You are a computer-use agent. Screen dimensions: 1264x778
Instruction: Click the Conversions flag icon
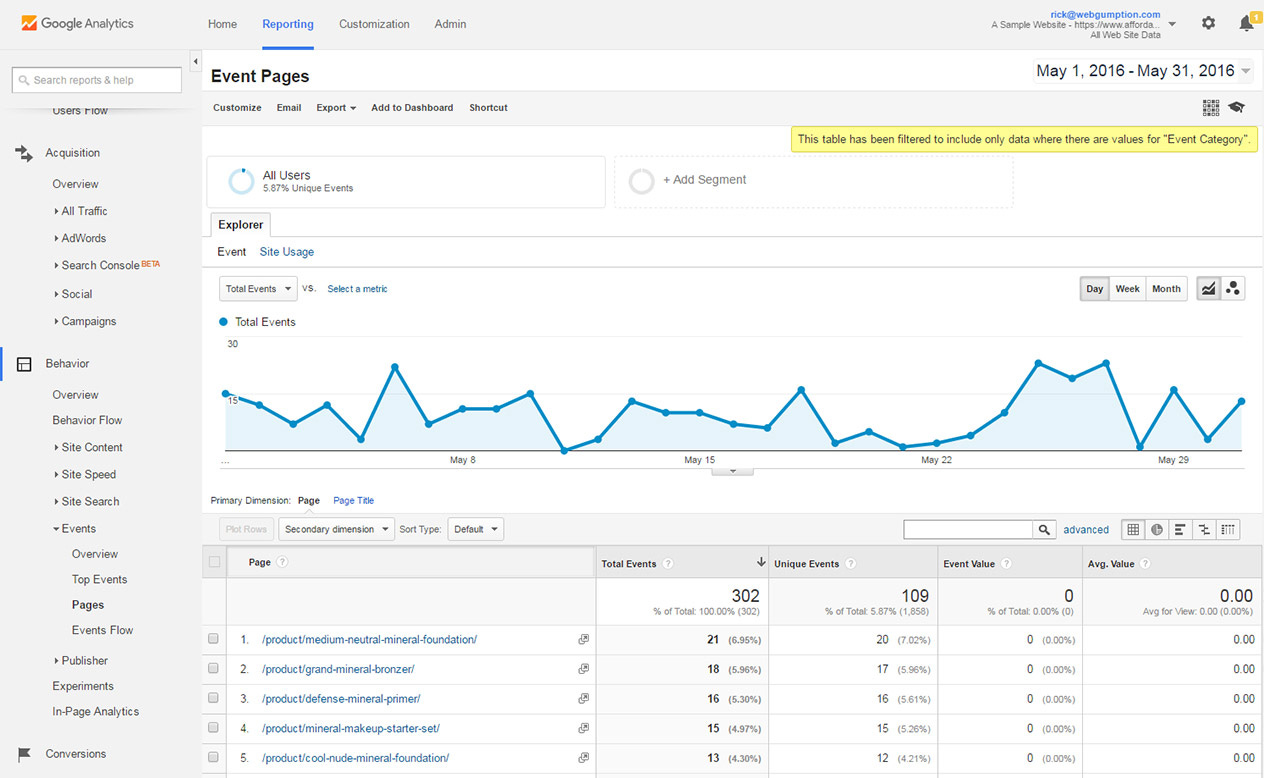[24, 754]
